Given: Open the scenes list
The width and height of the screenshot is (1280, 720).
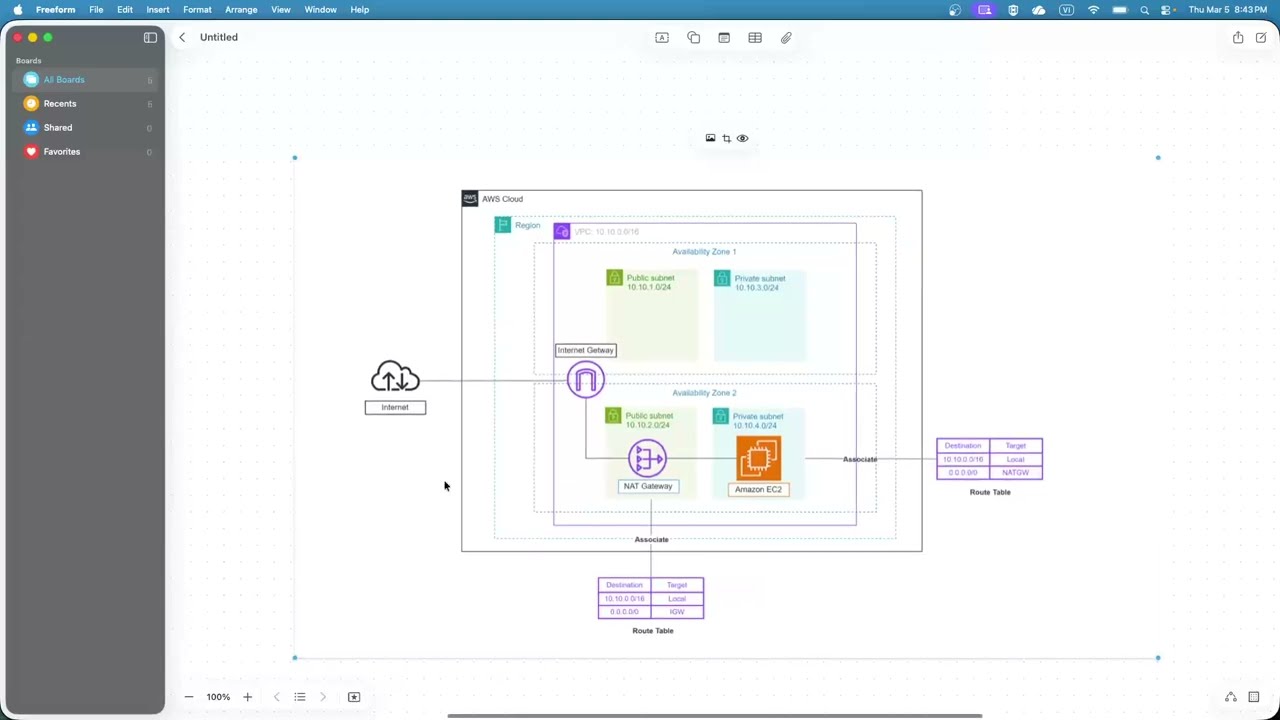Looking at the screenshot, I should tap(299, 697).
